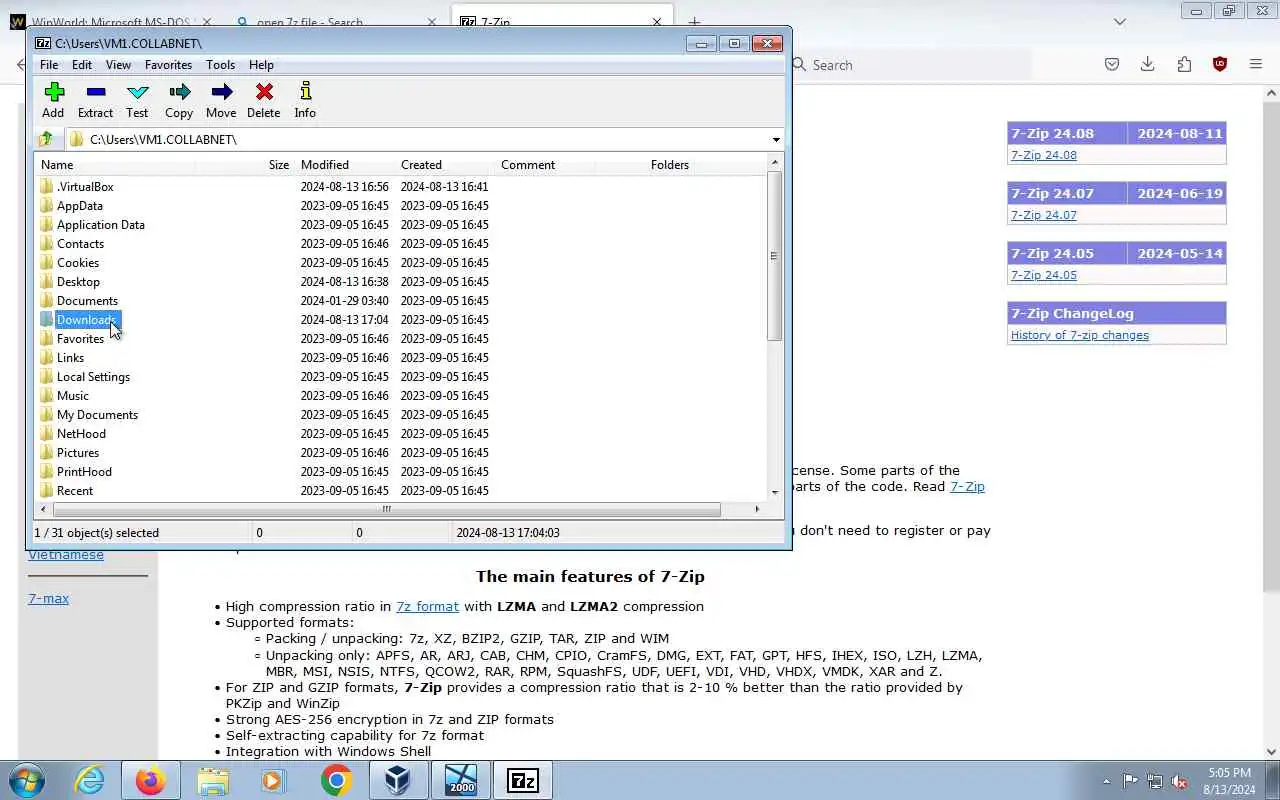
Task: Open Internet Explorer from the taskbar
Action: 90,780
